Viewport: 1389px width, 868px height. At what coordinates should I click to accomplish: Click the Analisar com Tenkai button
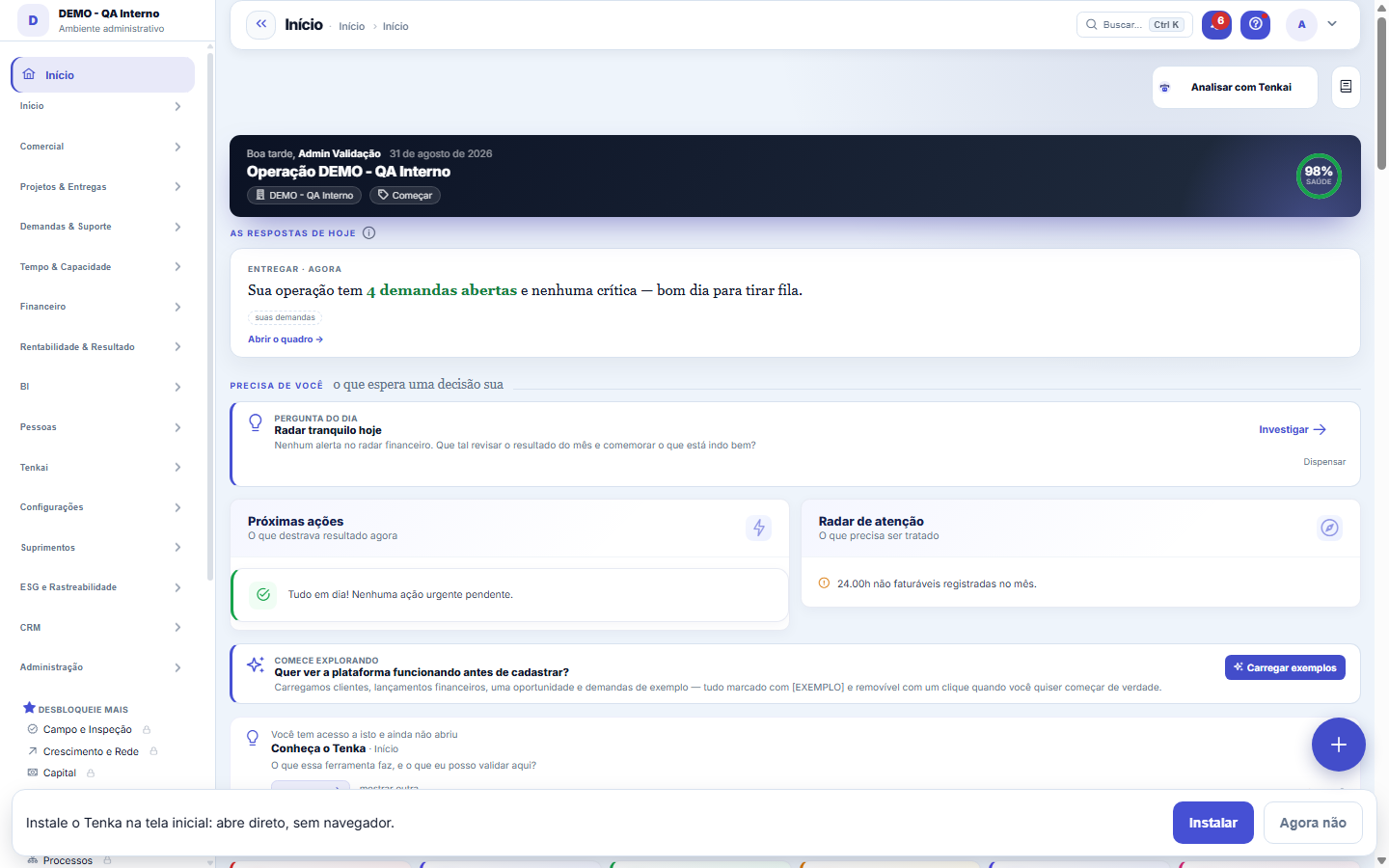(1235, 87)
